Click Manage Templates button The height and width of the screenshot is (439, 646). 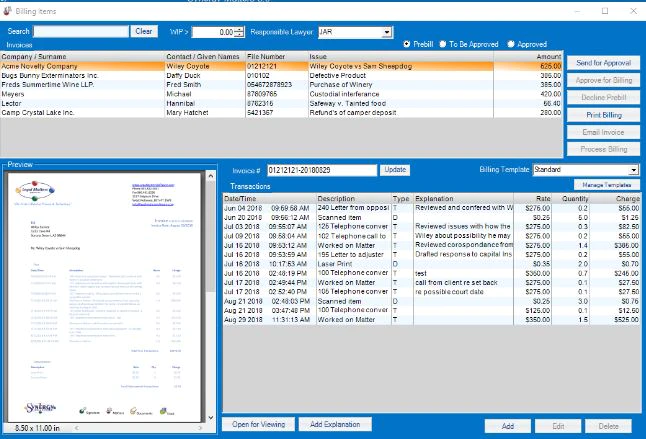[606, 185]
